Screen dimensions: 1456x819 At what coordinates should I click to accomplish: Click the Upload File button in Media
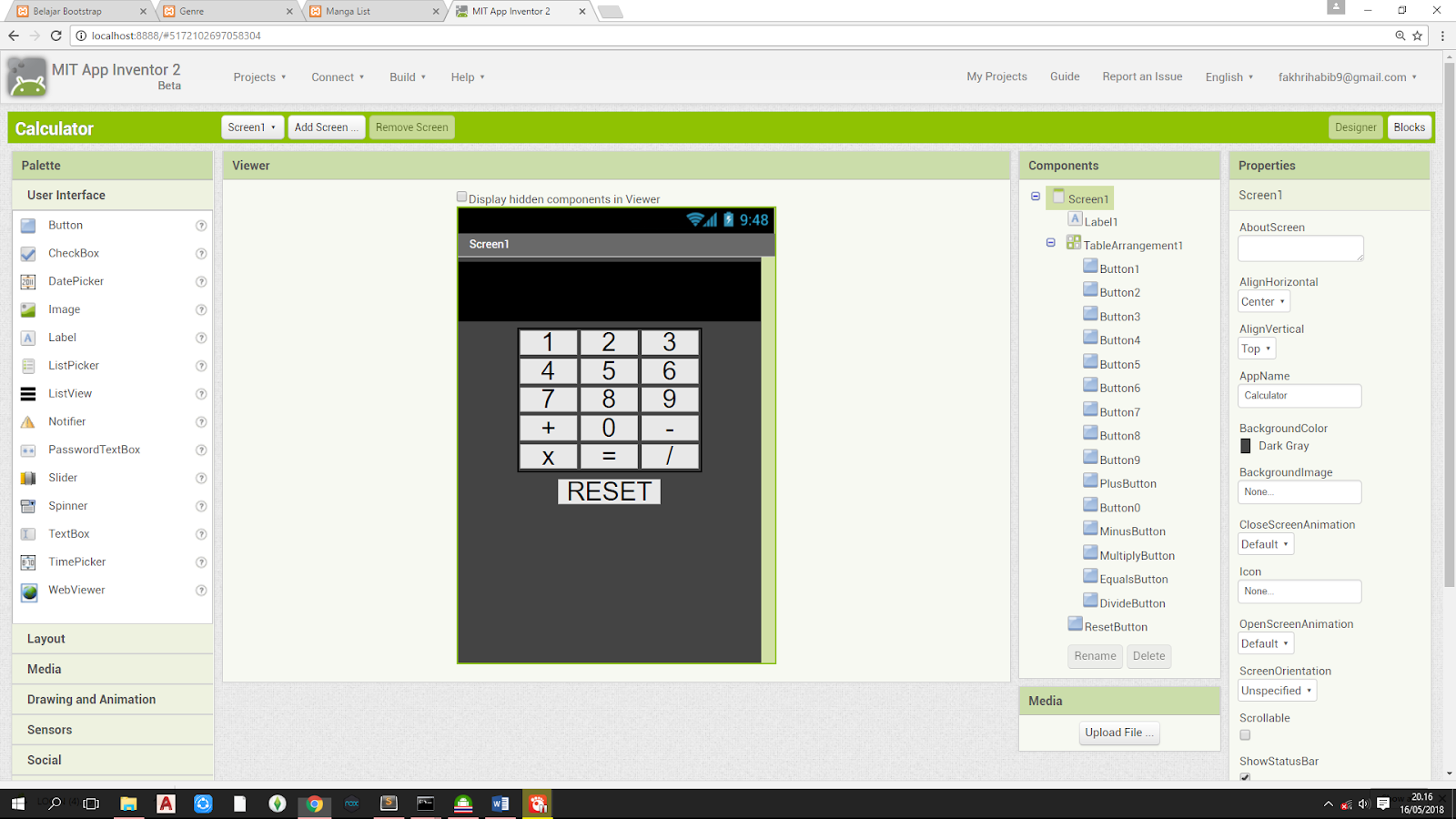[1118, 733]
